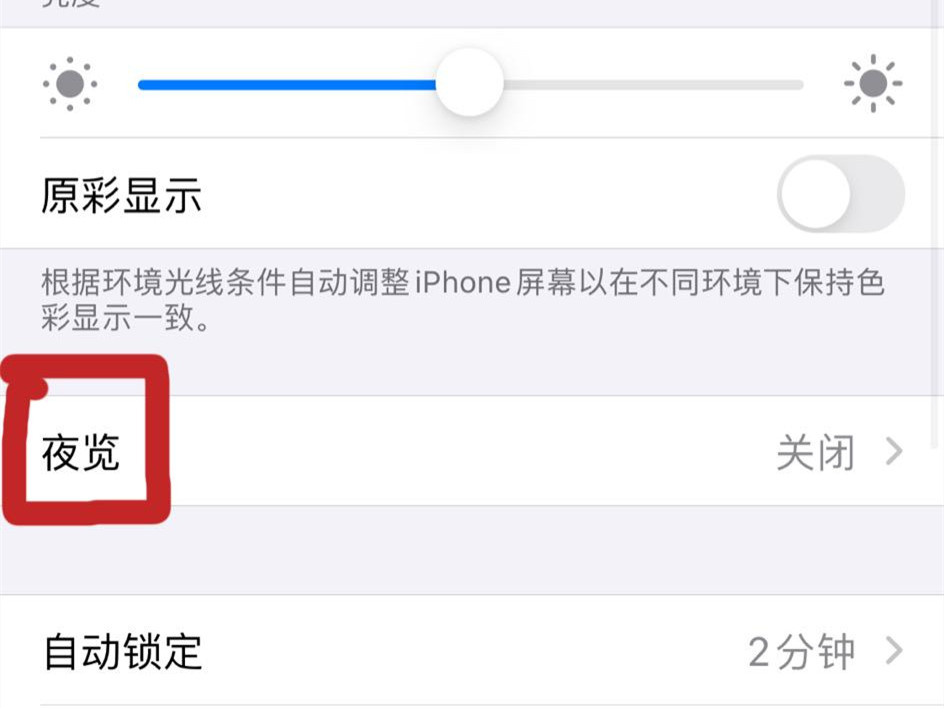Tap the 关闭 status in 夜览 row
This screenshot has height=708, width=944.
tap(815, 452)
